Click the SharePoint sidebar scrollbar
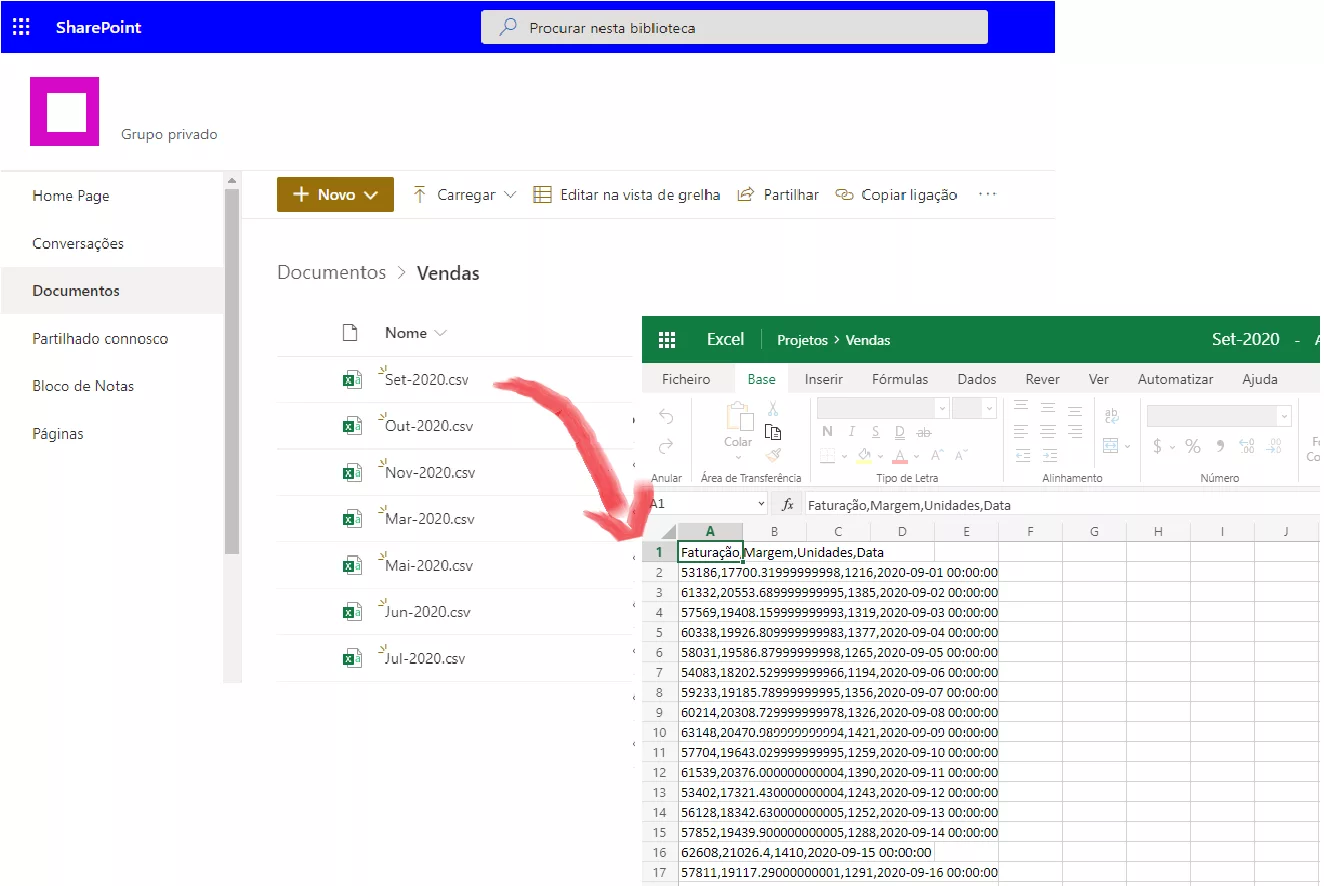The image size is (1324, 886). pos(232,370)
